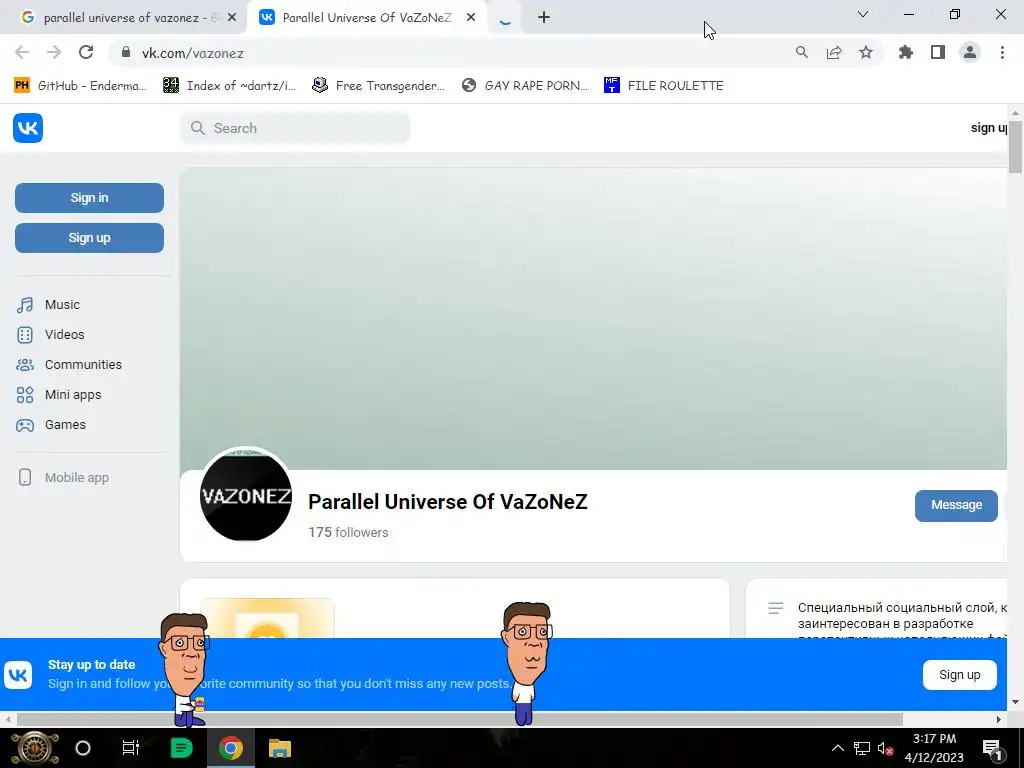This screenshot has width=1024, height=768.
Task: Open a new tab with the plus button
Action: pos(544,18)
